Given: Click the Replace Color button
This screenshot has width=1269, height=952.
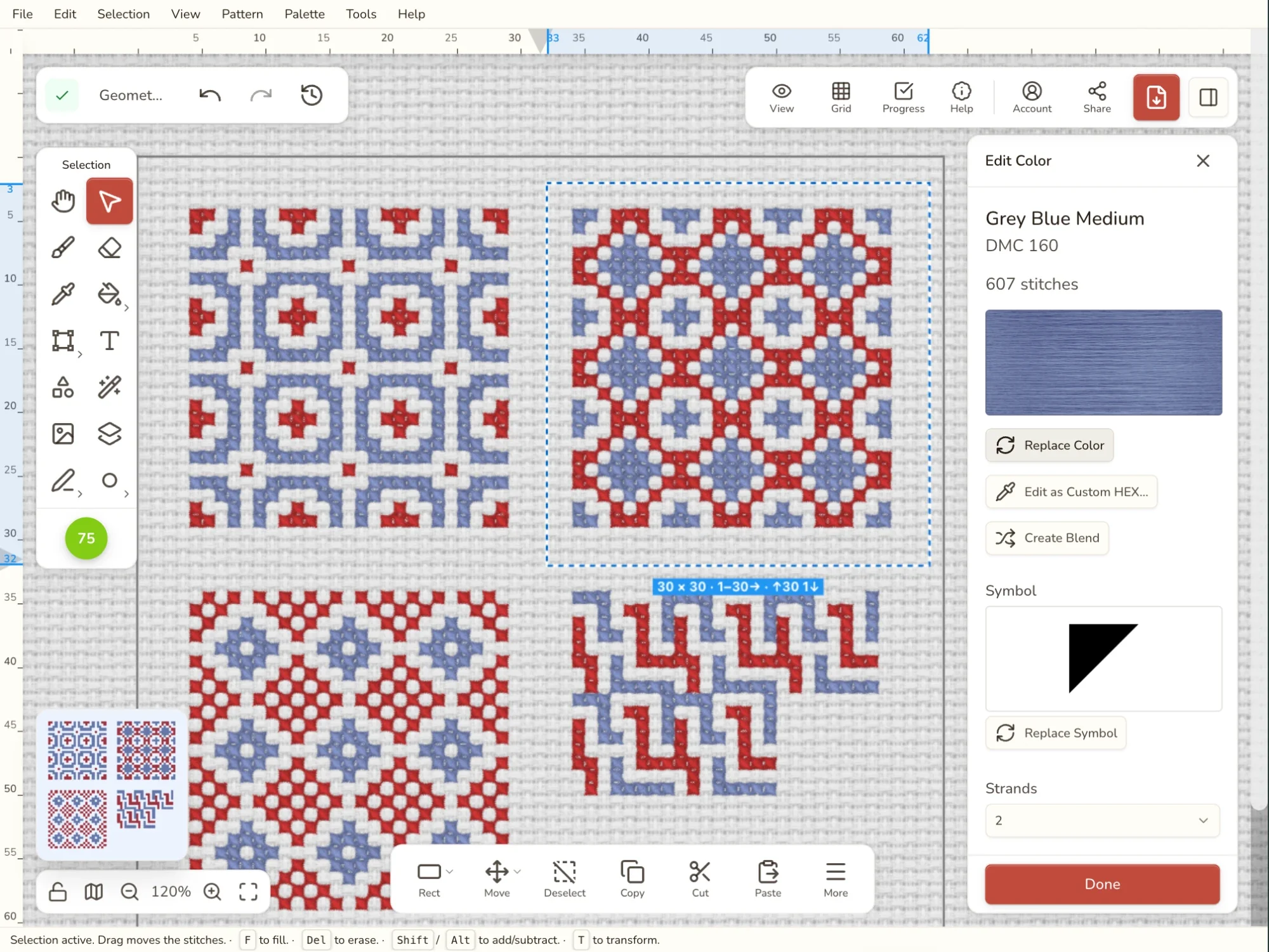Looking at the screenshot, I should pos(1049,445).
